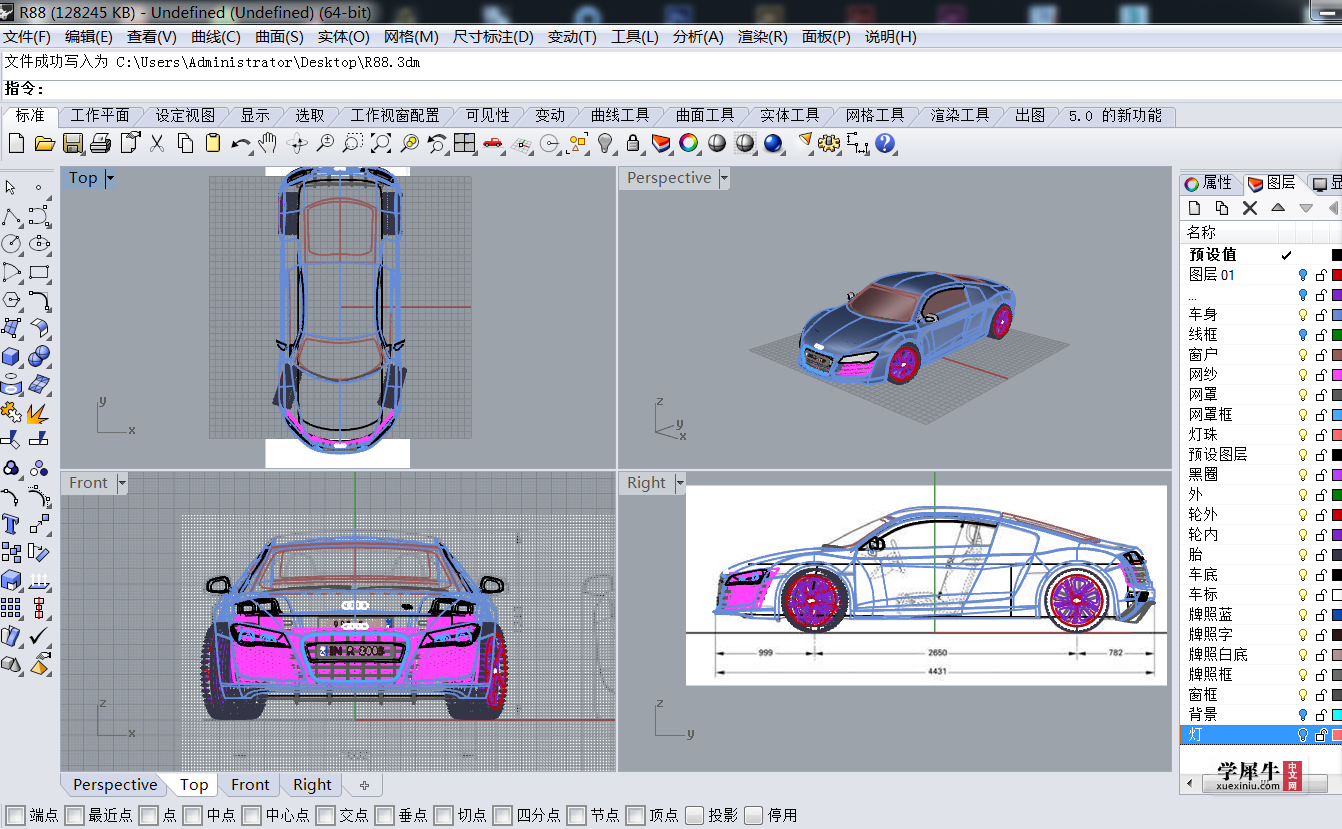
Task: Click the four-viewport layout icon
Action: [x=464, y=143]
